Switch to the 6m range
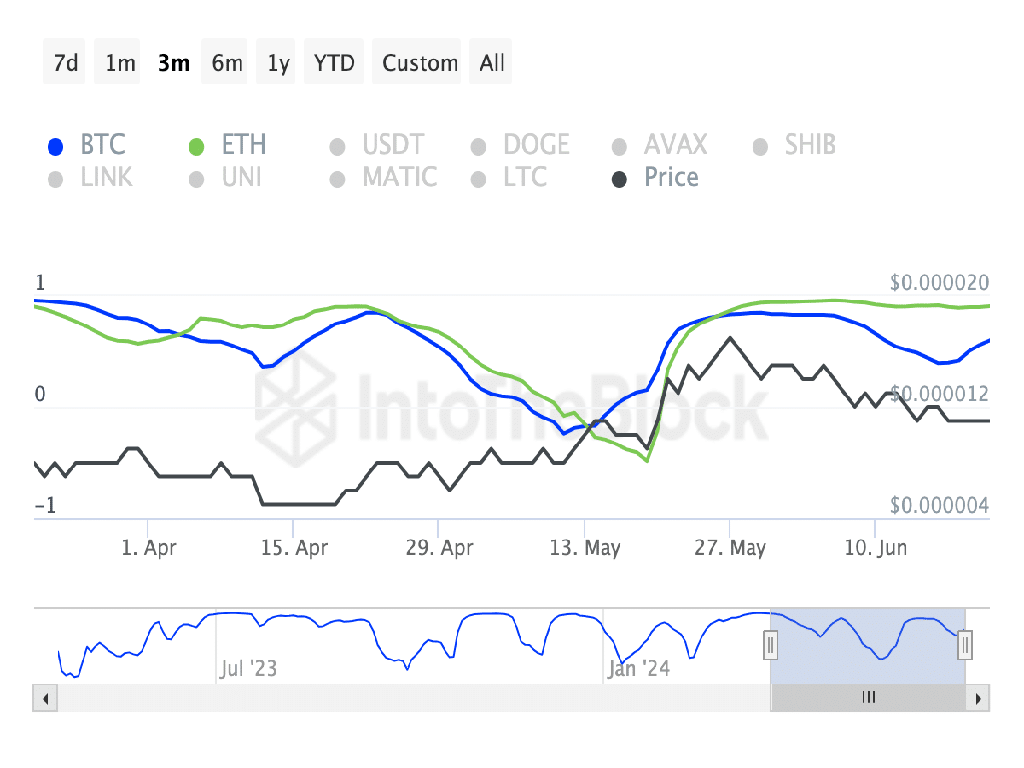The width and height of the screenshot is (1024, 768). pyautogui.click(x=227, y=63)
